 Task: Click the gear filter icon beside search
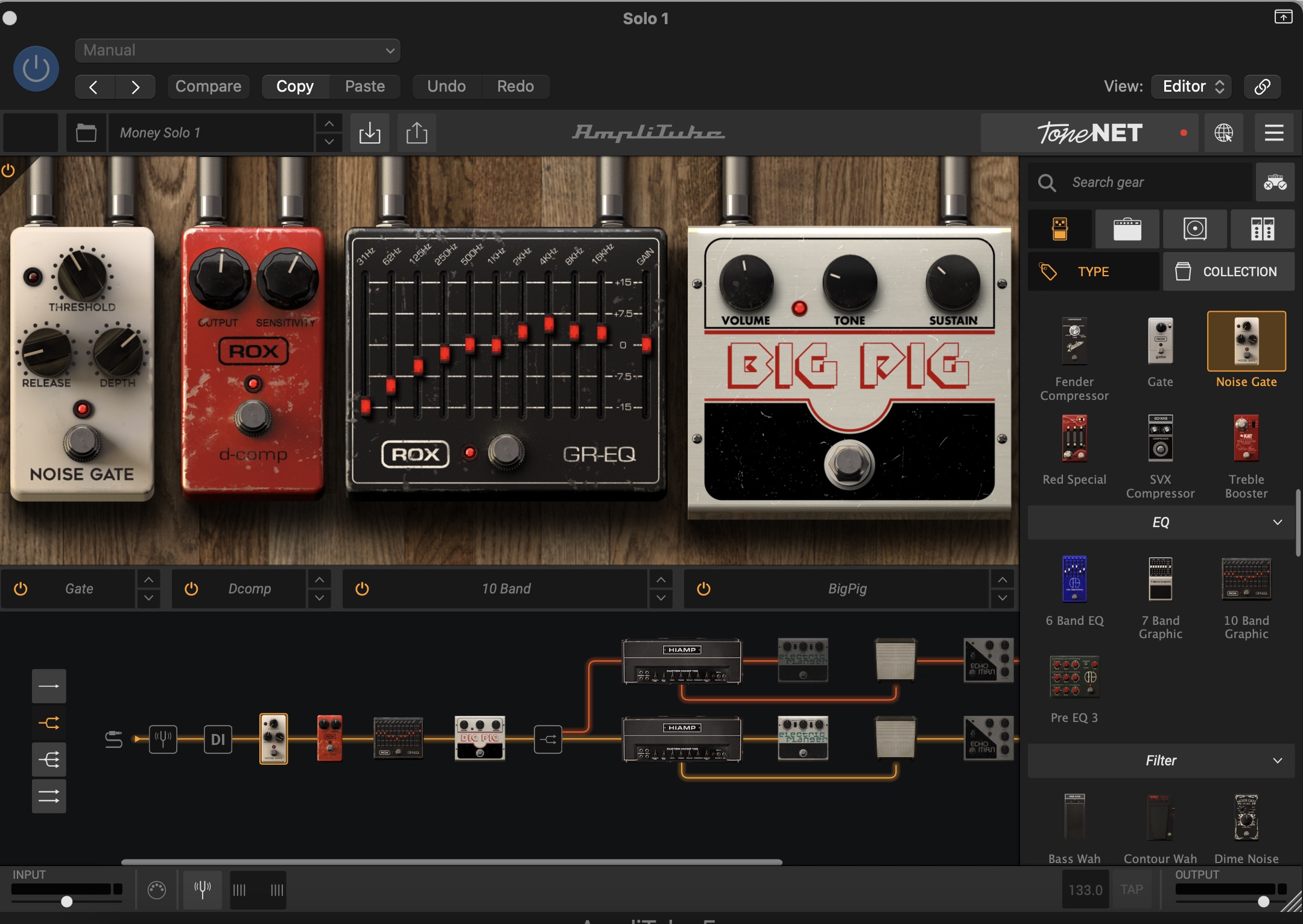(x=1275, y=182)
